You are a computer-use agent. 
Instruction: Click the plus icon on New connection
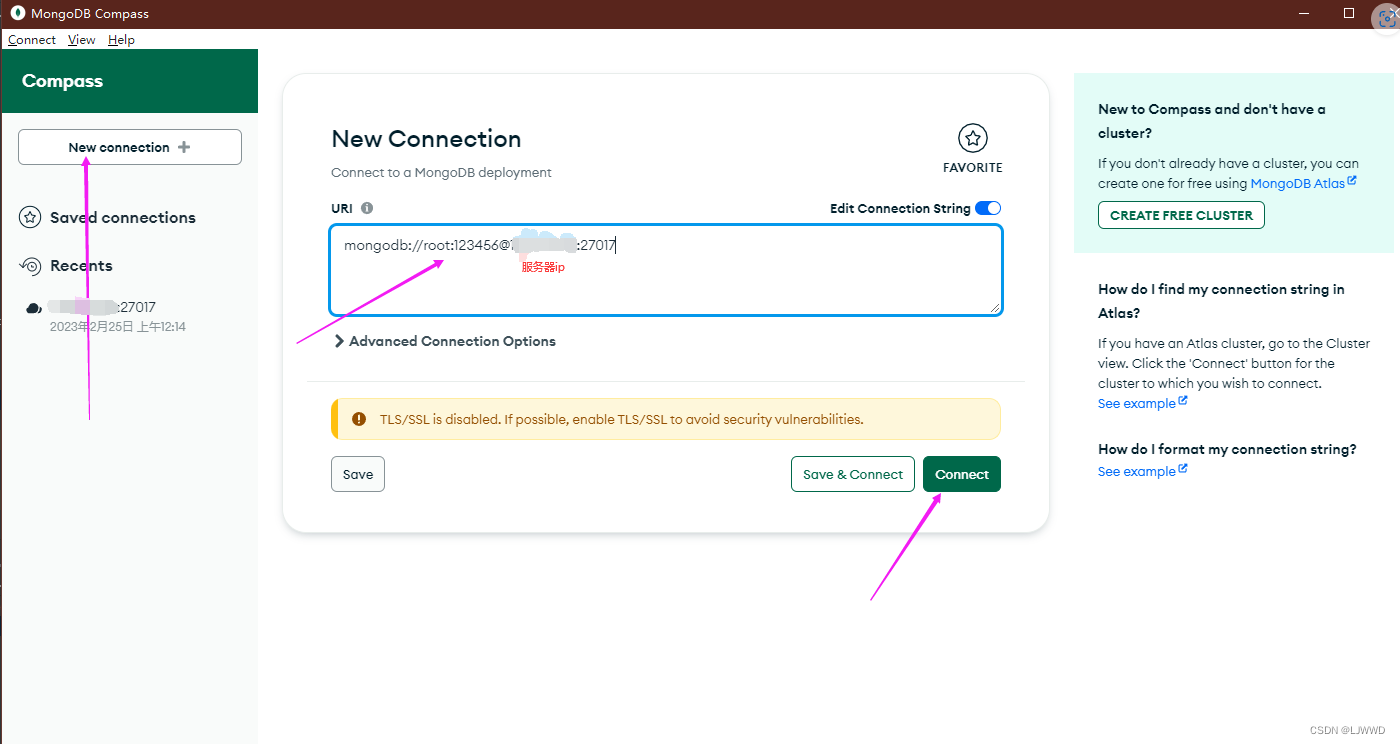click(x=183, y=147)
